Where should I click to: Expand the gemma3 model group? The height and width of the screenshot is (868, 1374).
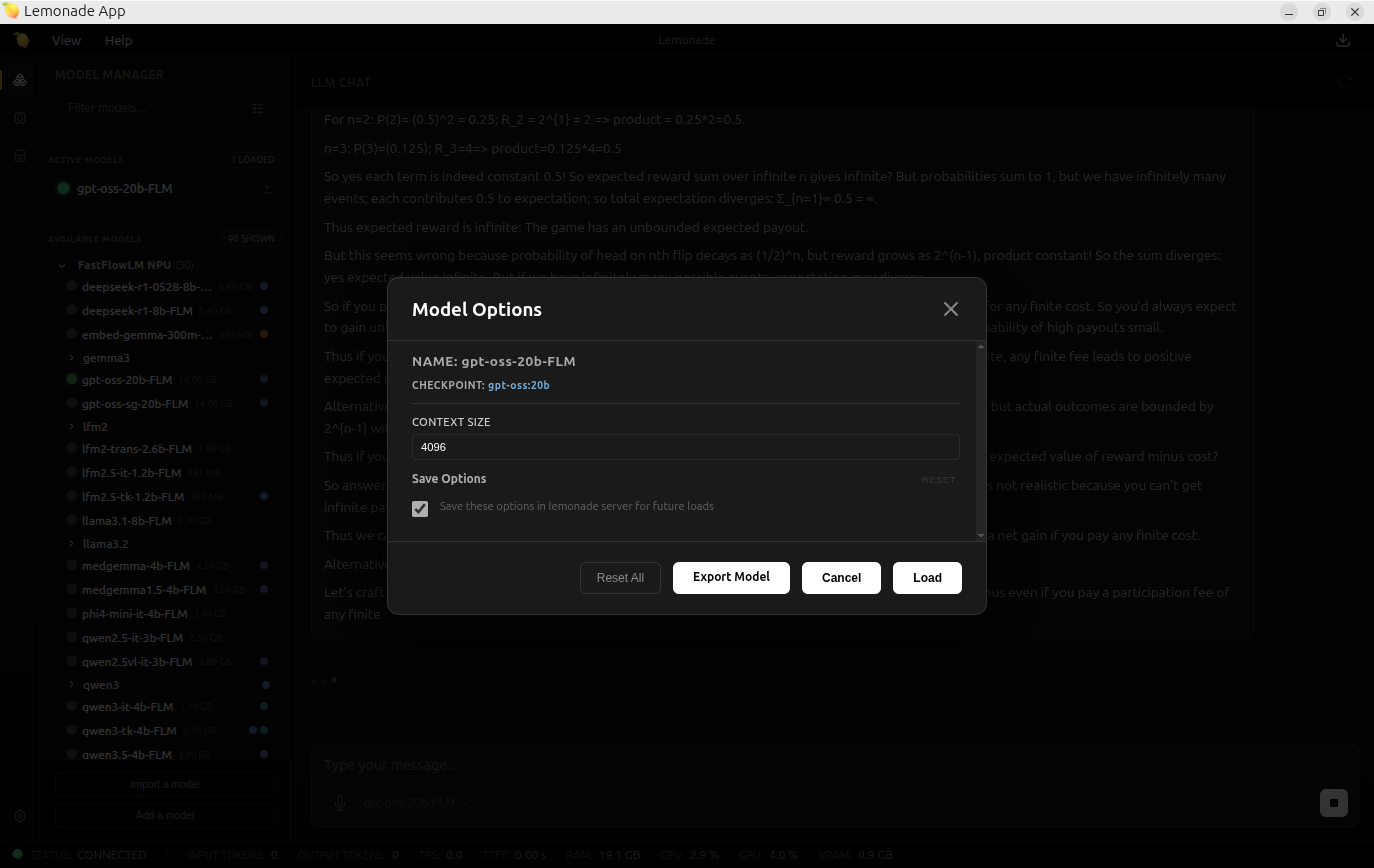(x=72, y=358)
